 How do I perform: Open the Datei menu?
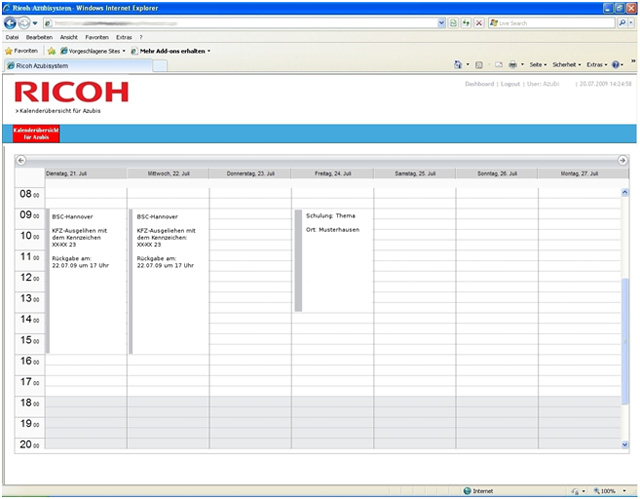[x=12, y=37]
